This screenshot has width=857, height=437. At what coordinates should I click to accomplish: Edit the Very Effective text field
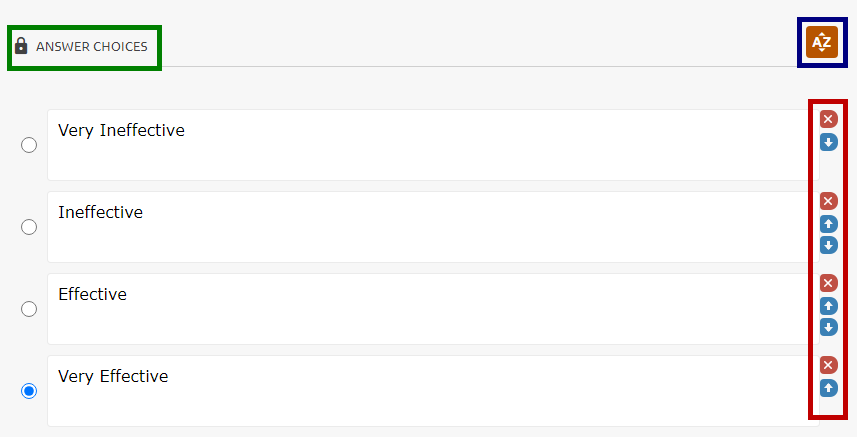[x=433, y=391]
